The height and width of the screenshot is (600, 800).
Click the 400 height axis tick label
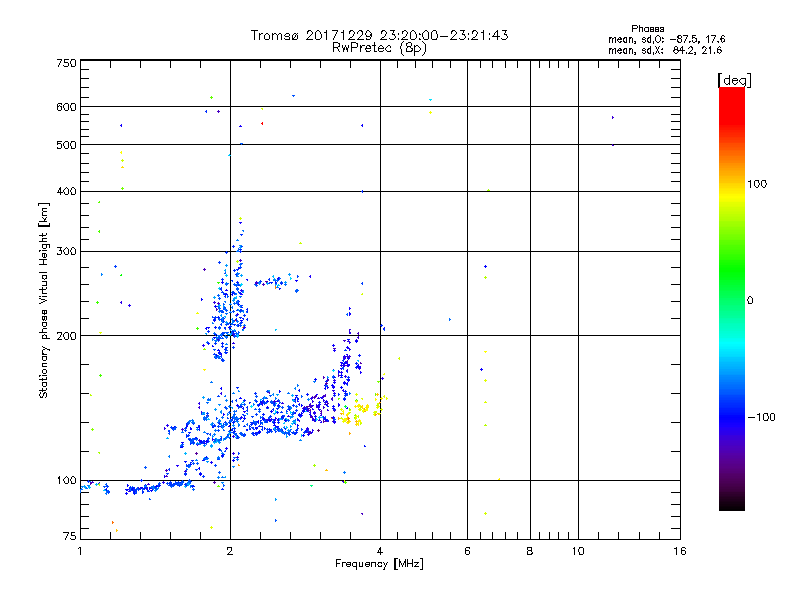click(66, 191)
